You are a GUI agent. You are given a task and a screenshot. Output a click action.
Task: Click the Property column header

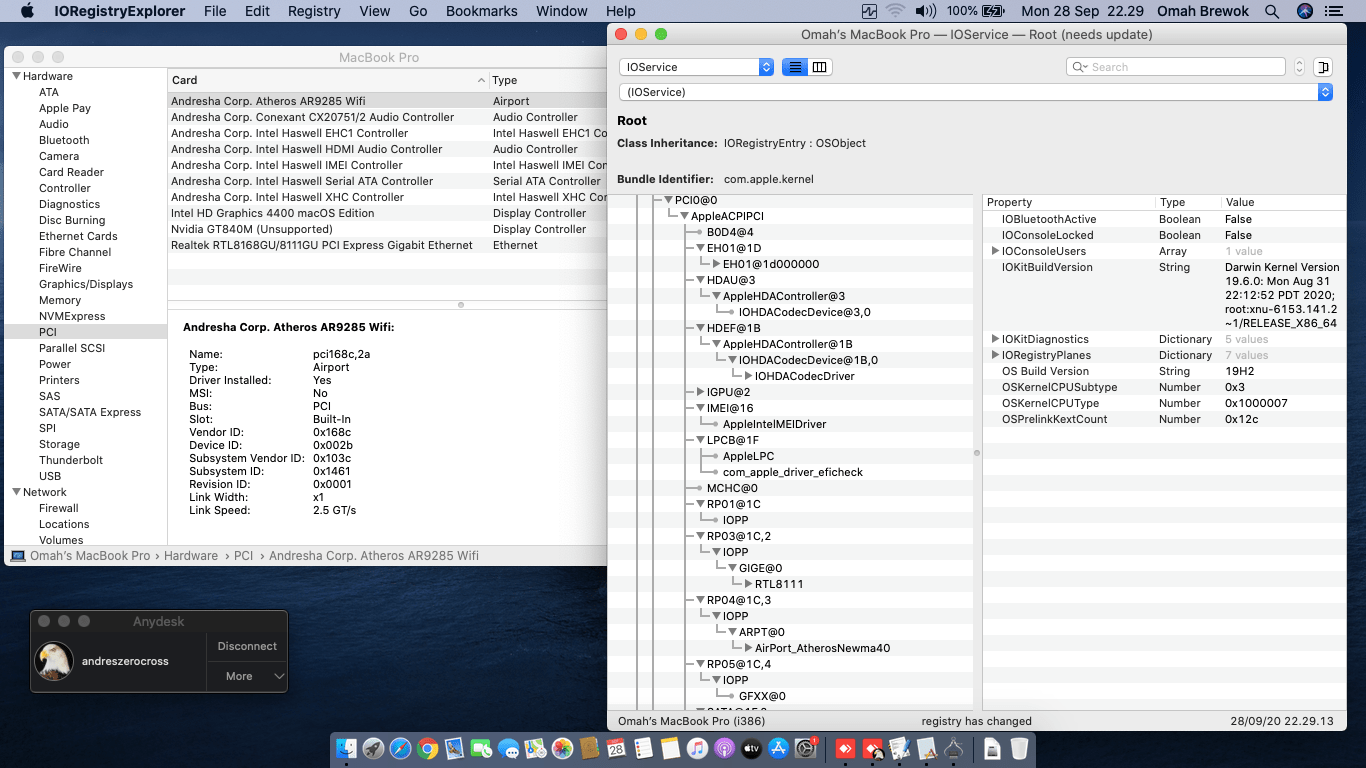pos(1069,202)
